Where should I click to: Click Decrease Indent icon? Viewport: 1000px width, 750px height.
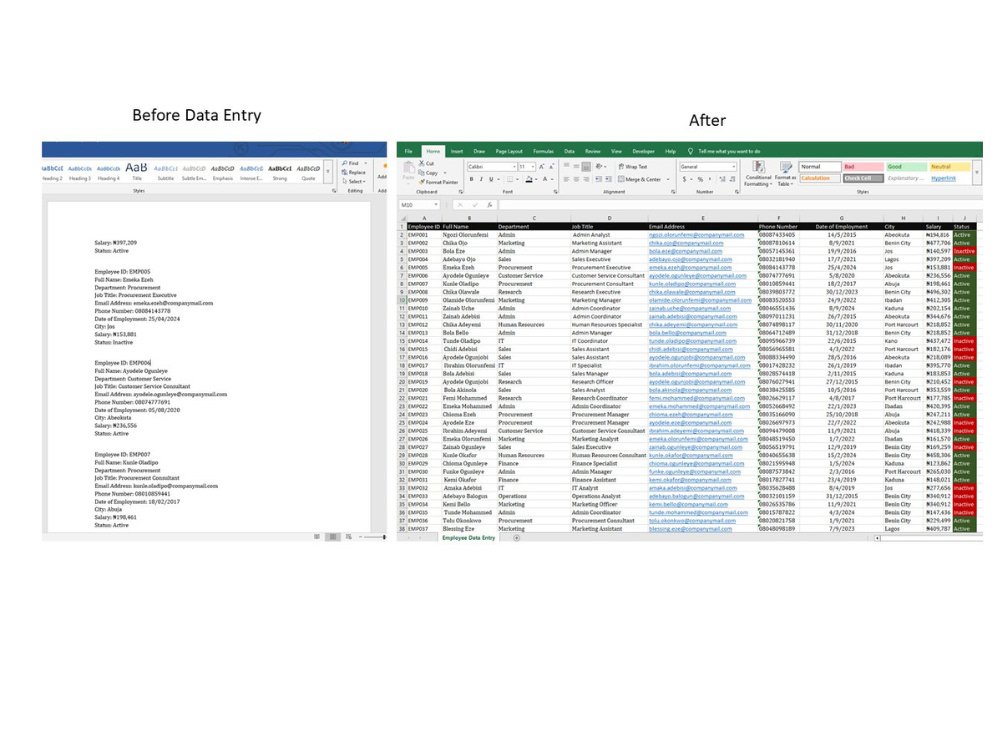599,179
